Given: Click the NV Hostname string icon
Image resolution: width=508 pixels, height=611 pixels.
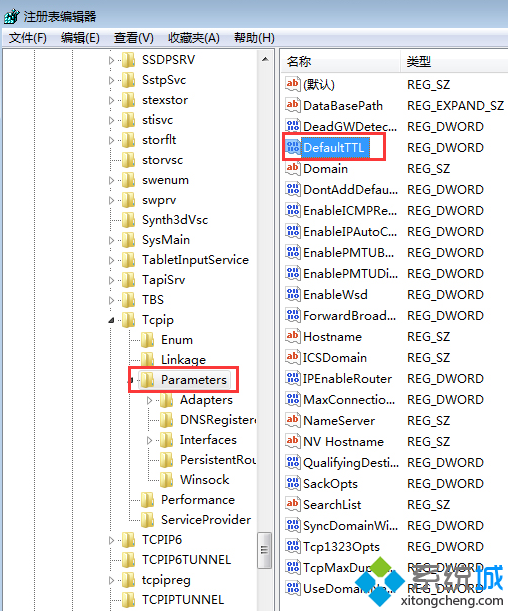Looking at the screenshot, I should click(293, 441).
